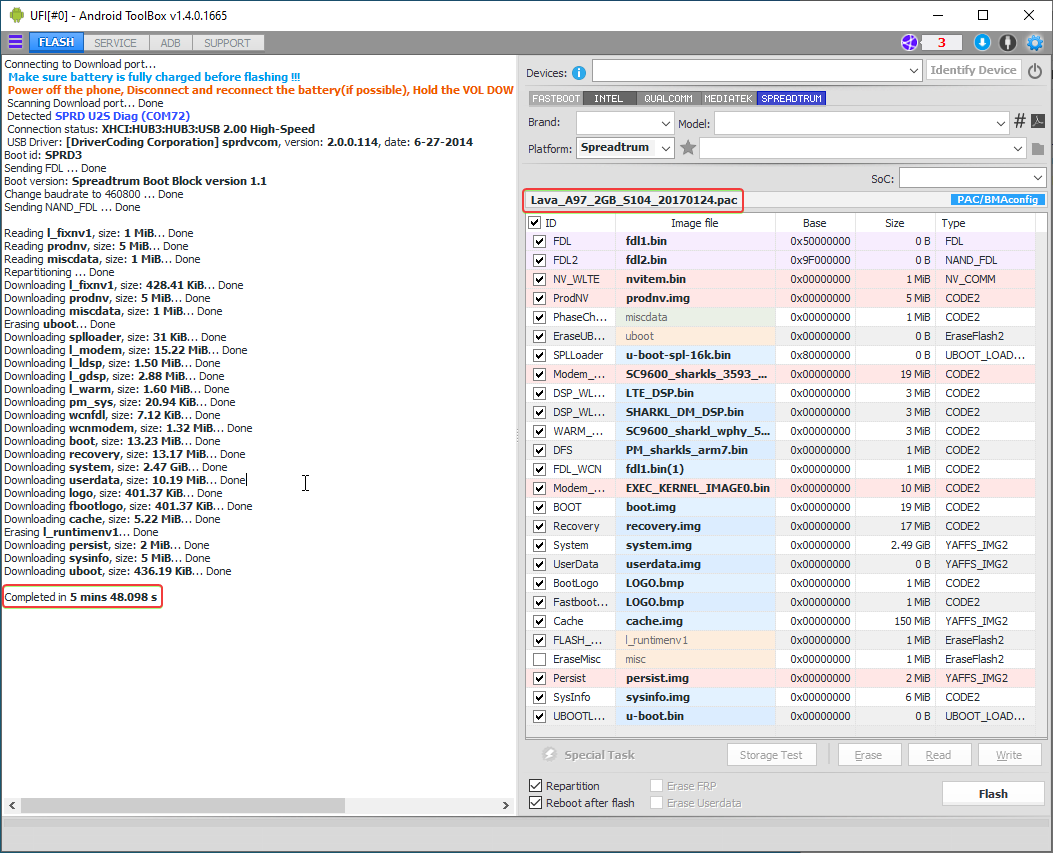This screenshot has width=1053, height=853.
Task: Open the hamburger main menu
Action: pyautogui.click(x=15, y=42)
